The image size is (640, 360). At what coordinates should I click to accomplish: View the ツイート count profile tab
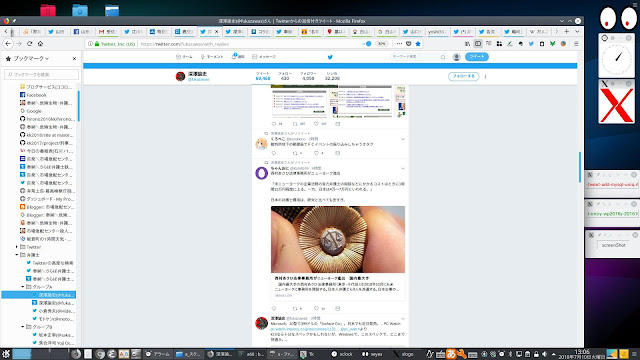[263, 76]
